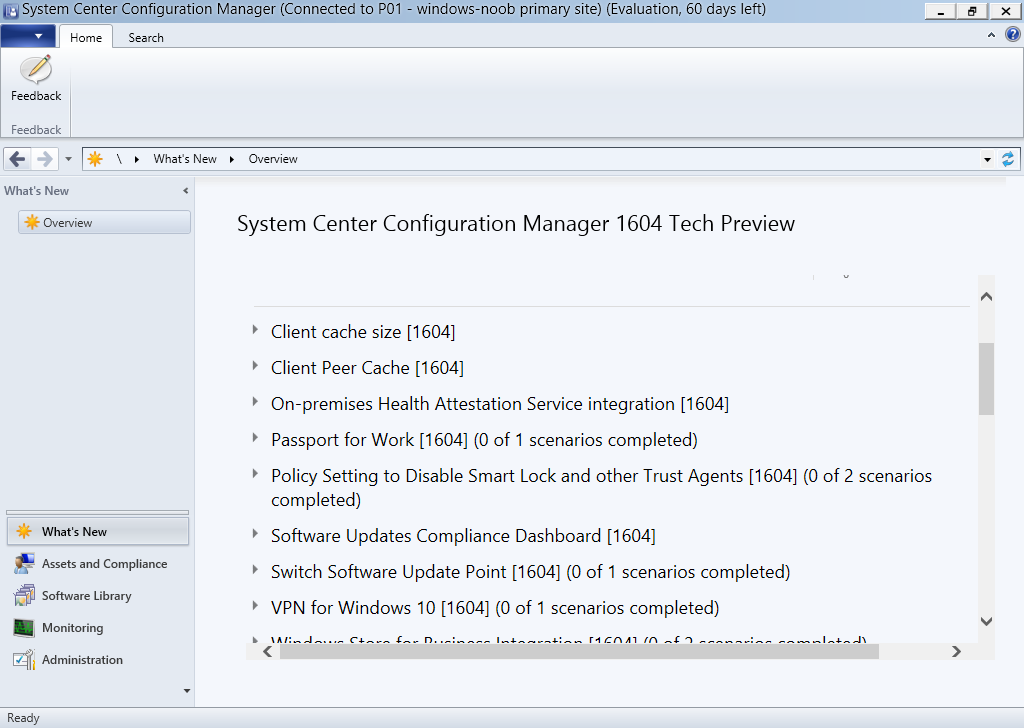This screenshot has height=728, width=1024.
Task: Click the horizontal scrollbar left arrow
Action: pos(268,651)
